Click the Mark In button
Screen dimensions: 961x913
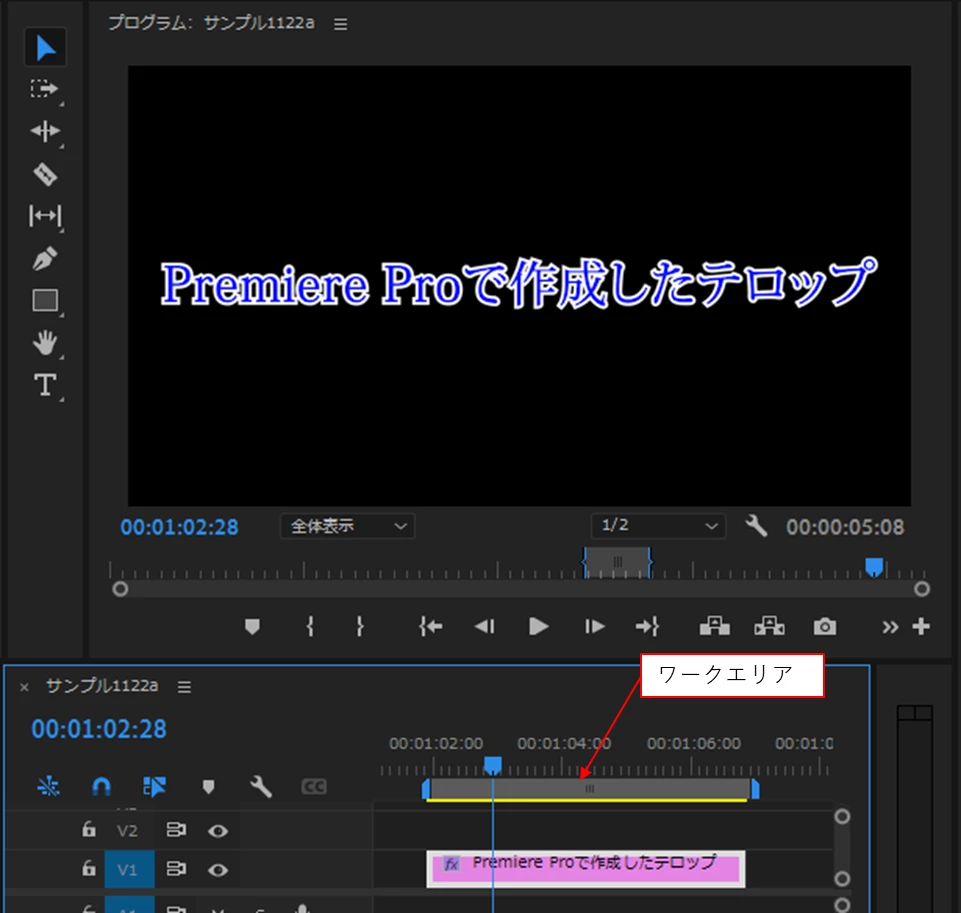tap(310, 626)
